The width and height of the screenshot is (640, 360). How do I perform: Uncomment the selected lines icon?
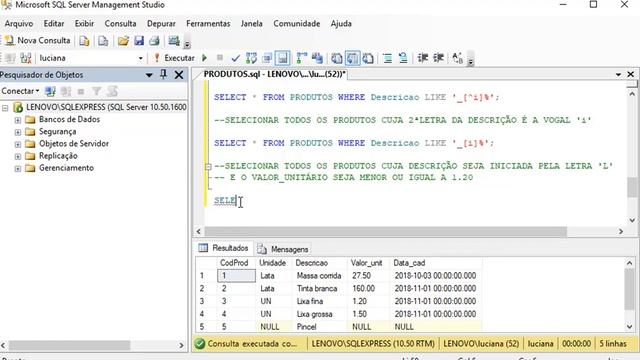[x=403, y=58]
